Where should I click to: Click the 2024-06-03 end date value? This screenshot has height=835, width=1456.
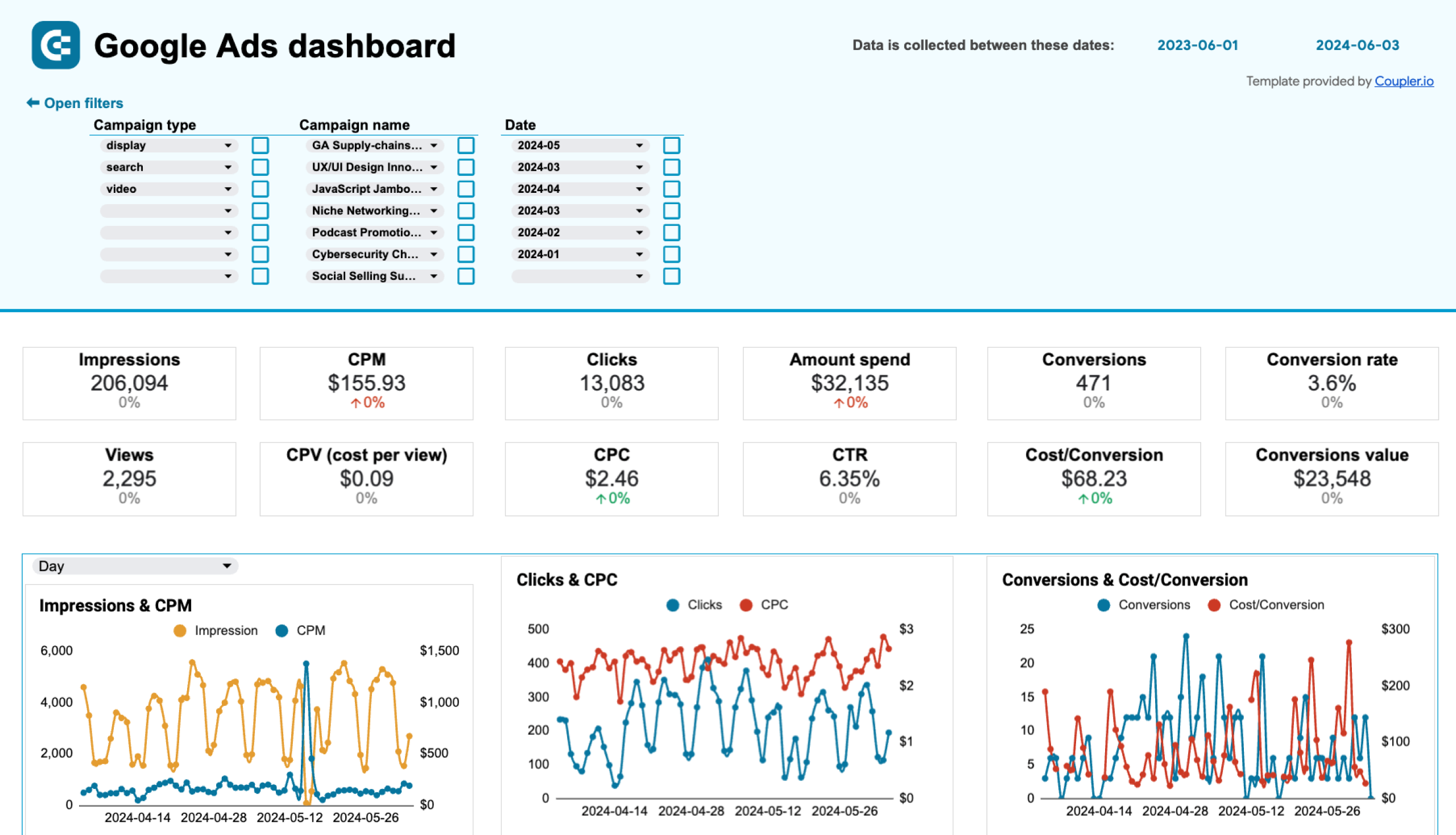point(1354,44)
